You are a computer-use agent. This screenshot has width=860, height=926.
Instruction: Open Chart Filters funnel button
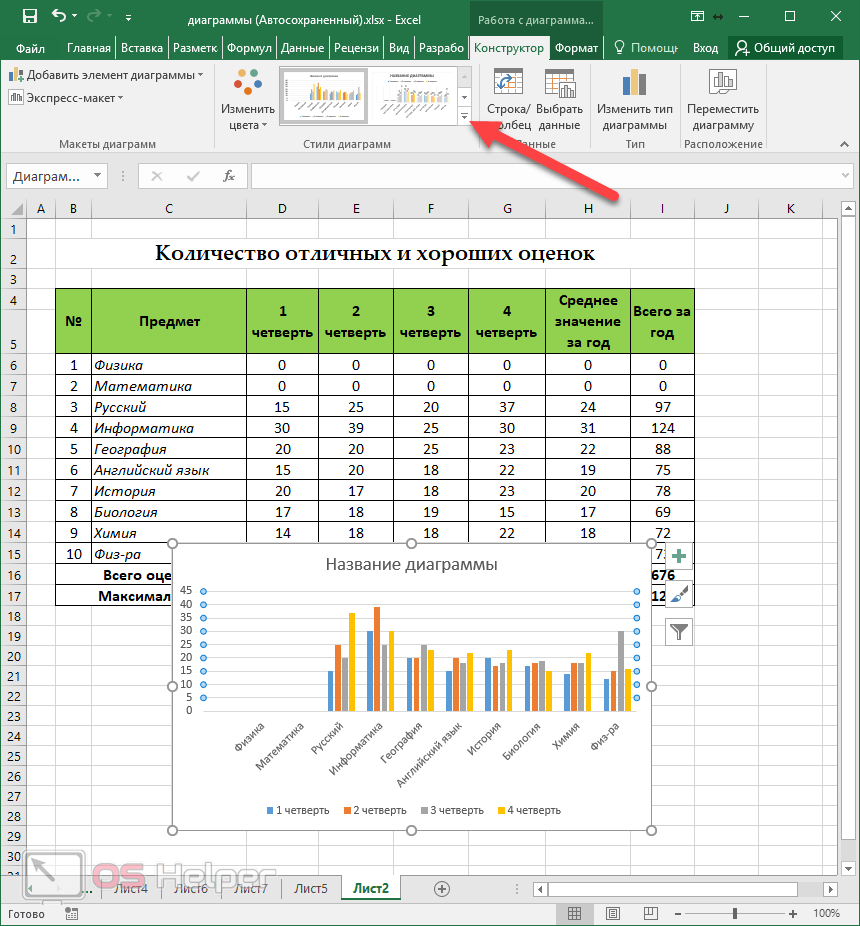point(679,631)
